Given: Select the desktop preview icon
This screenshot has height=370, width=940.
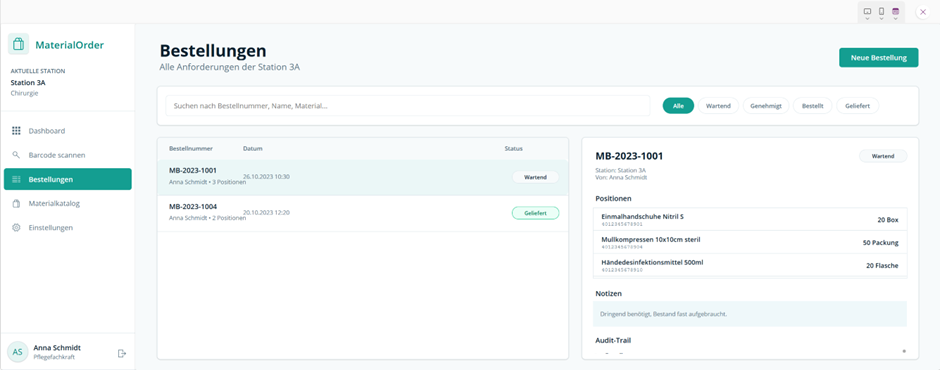Looking at the screenshot, I should 867,11.
